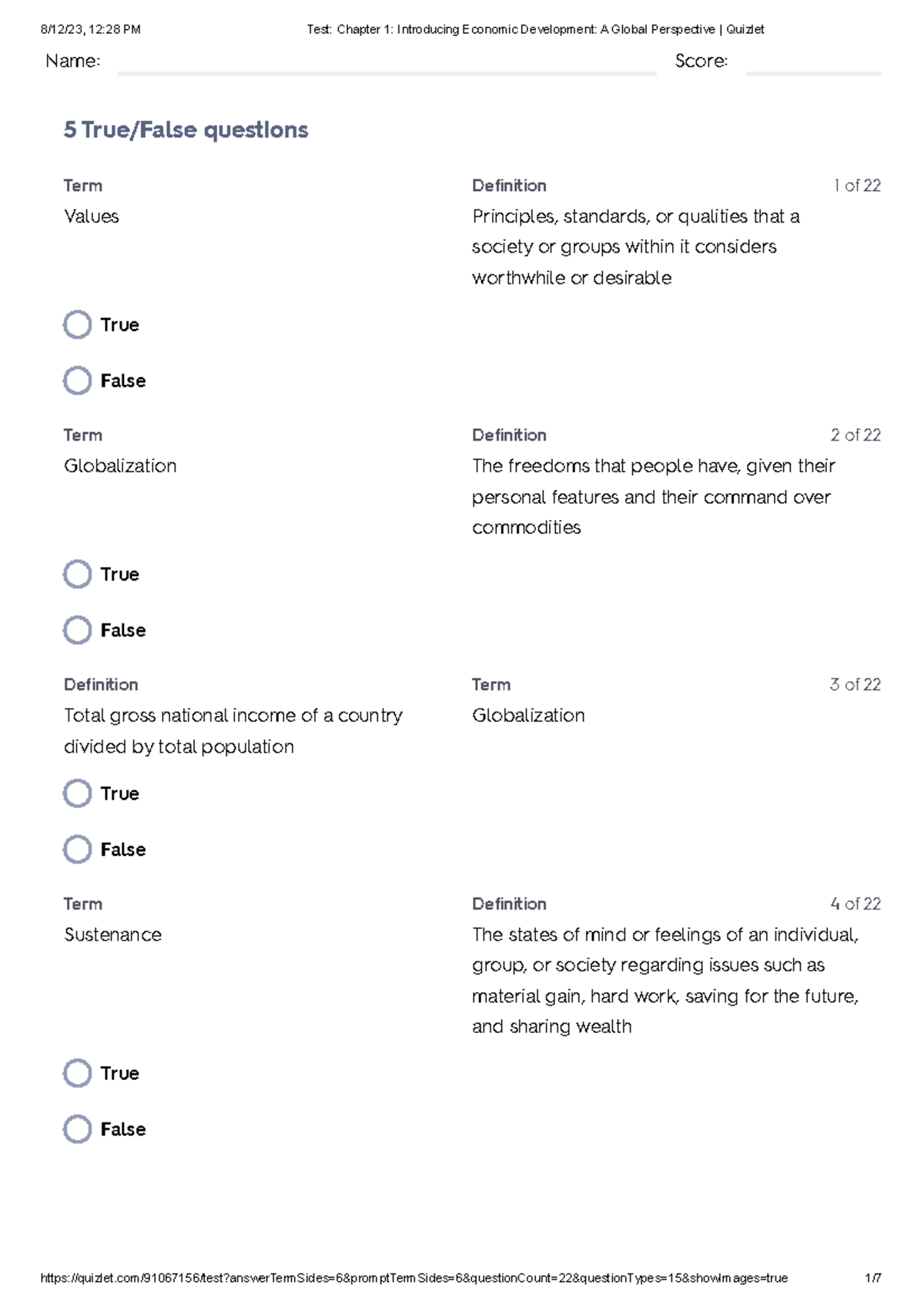
Task: Click the '4 of 22' question counter
Action: pos(855,904)
